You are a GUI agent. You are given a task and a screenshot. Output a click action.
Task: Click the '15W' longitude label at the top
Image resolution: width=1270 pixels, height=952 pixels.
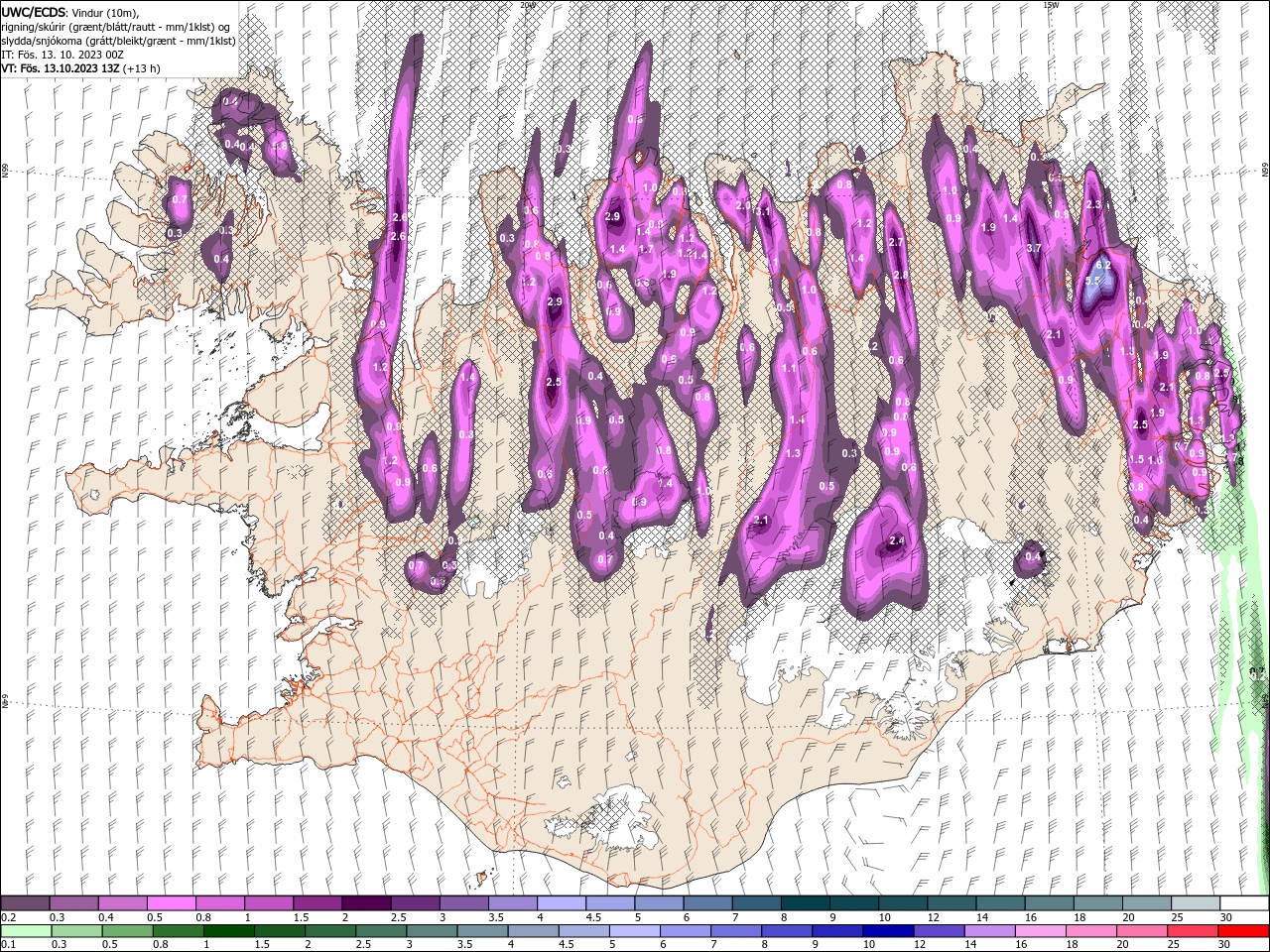(1051, 4)
